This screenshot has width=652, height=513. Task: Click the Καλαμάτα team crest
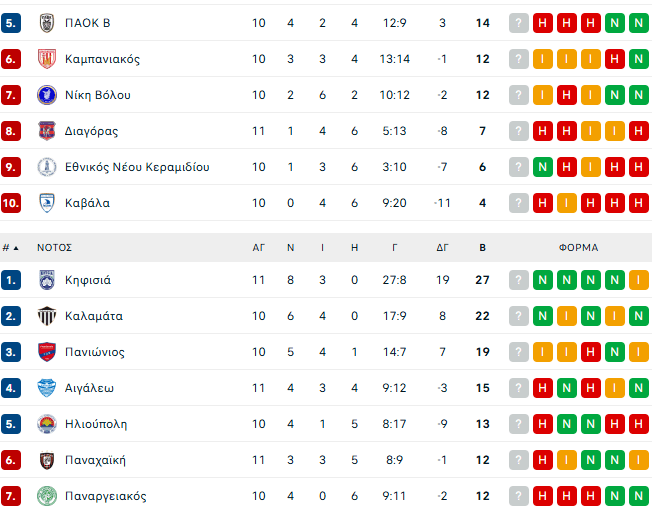(46, 316)
